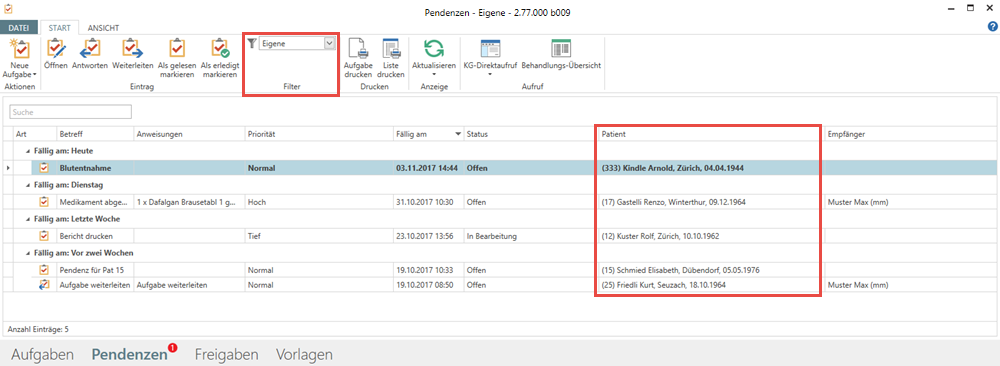Switch to Aufgaben view

point(43,355)
